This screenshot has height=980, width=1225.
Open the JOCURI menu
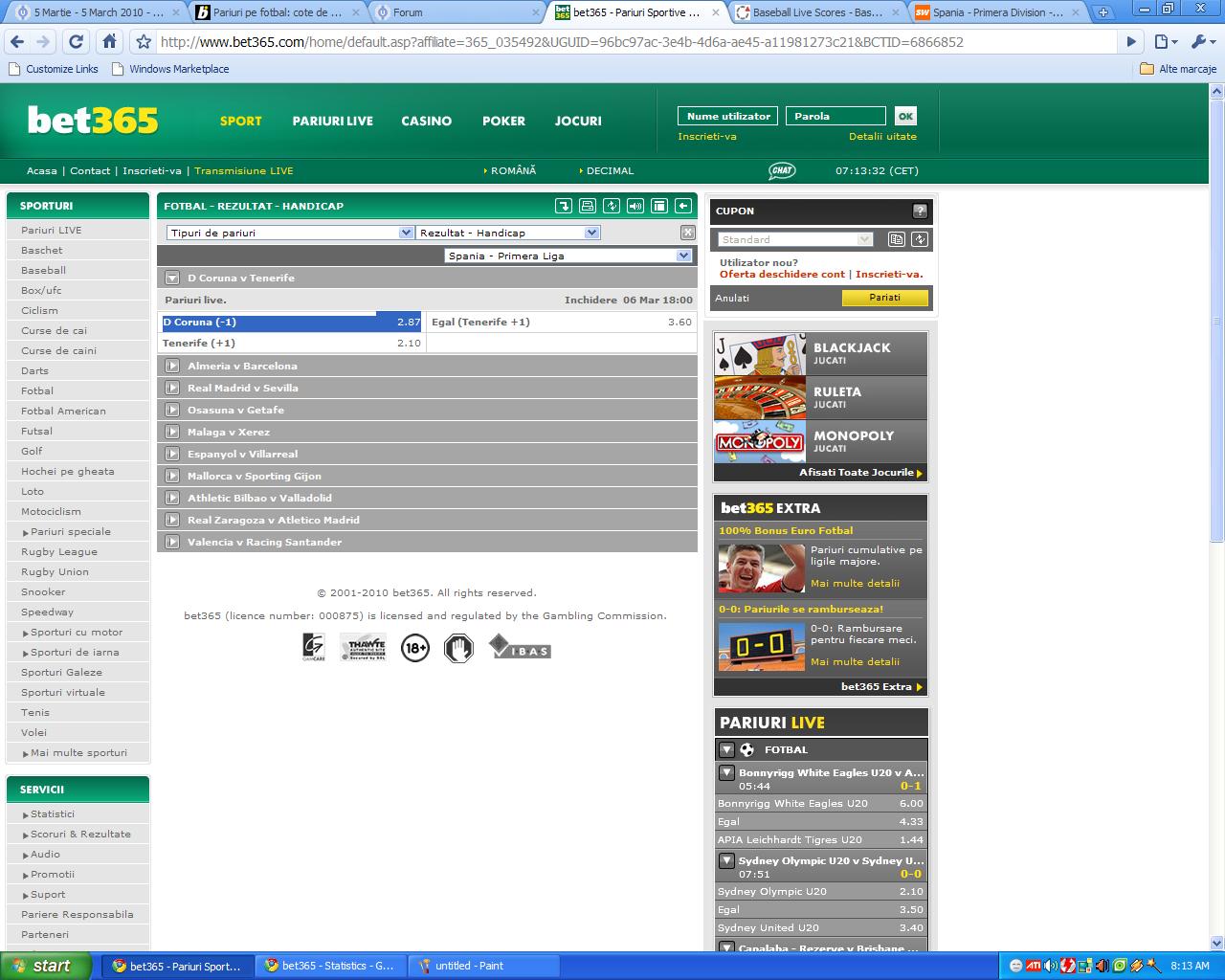click(578, 121)
